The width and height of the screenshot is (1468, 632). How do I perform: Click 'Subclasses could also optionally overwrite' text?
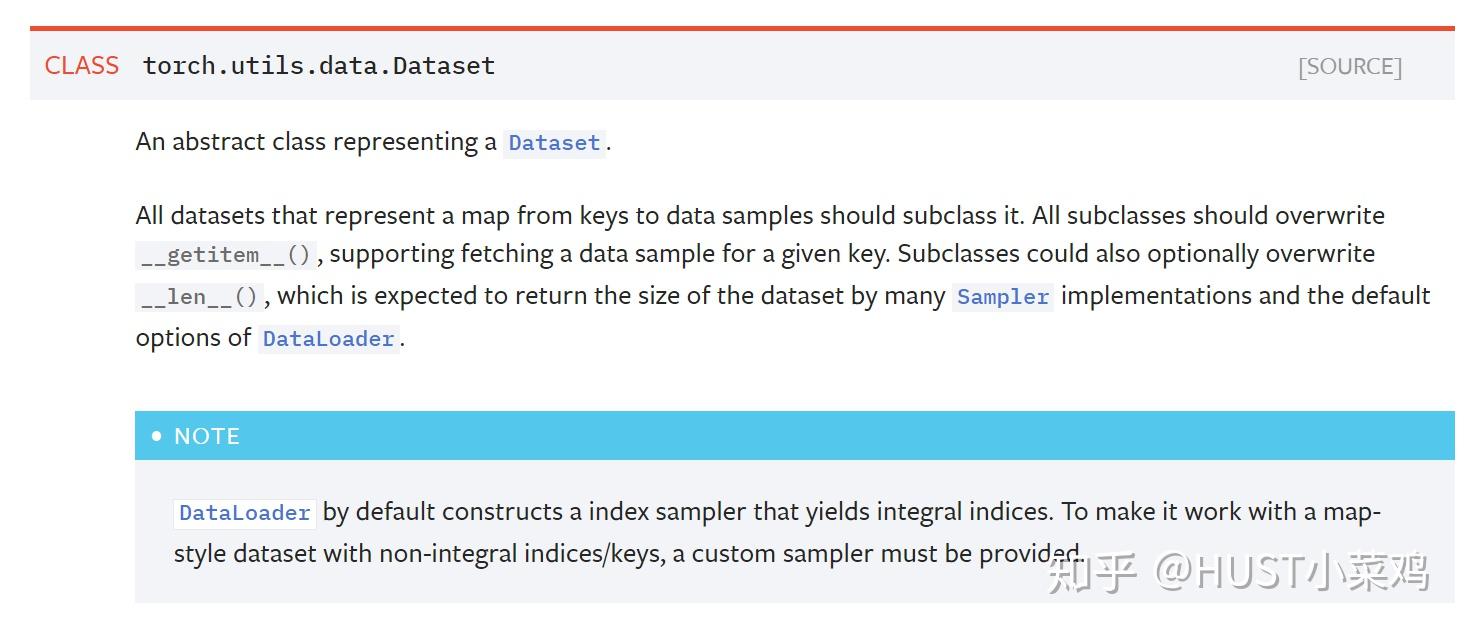click(x=1136, y=254)
